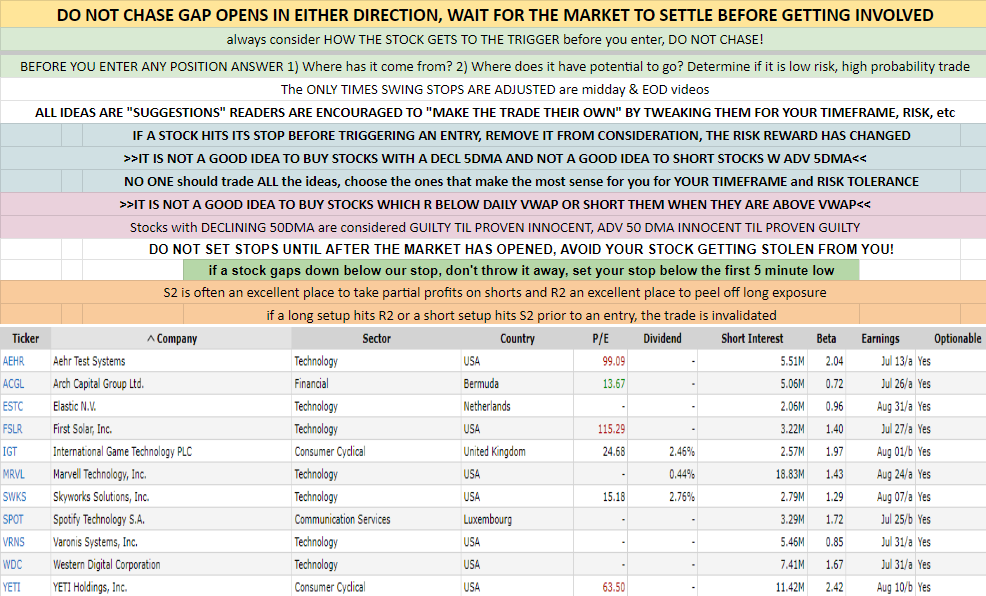Sort by the Short Interest column header
The height and width of the screenshot is (596, 986).
click(752, 338)
